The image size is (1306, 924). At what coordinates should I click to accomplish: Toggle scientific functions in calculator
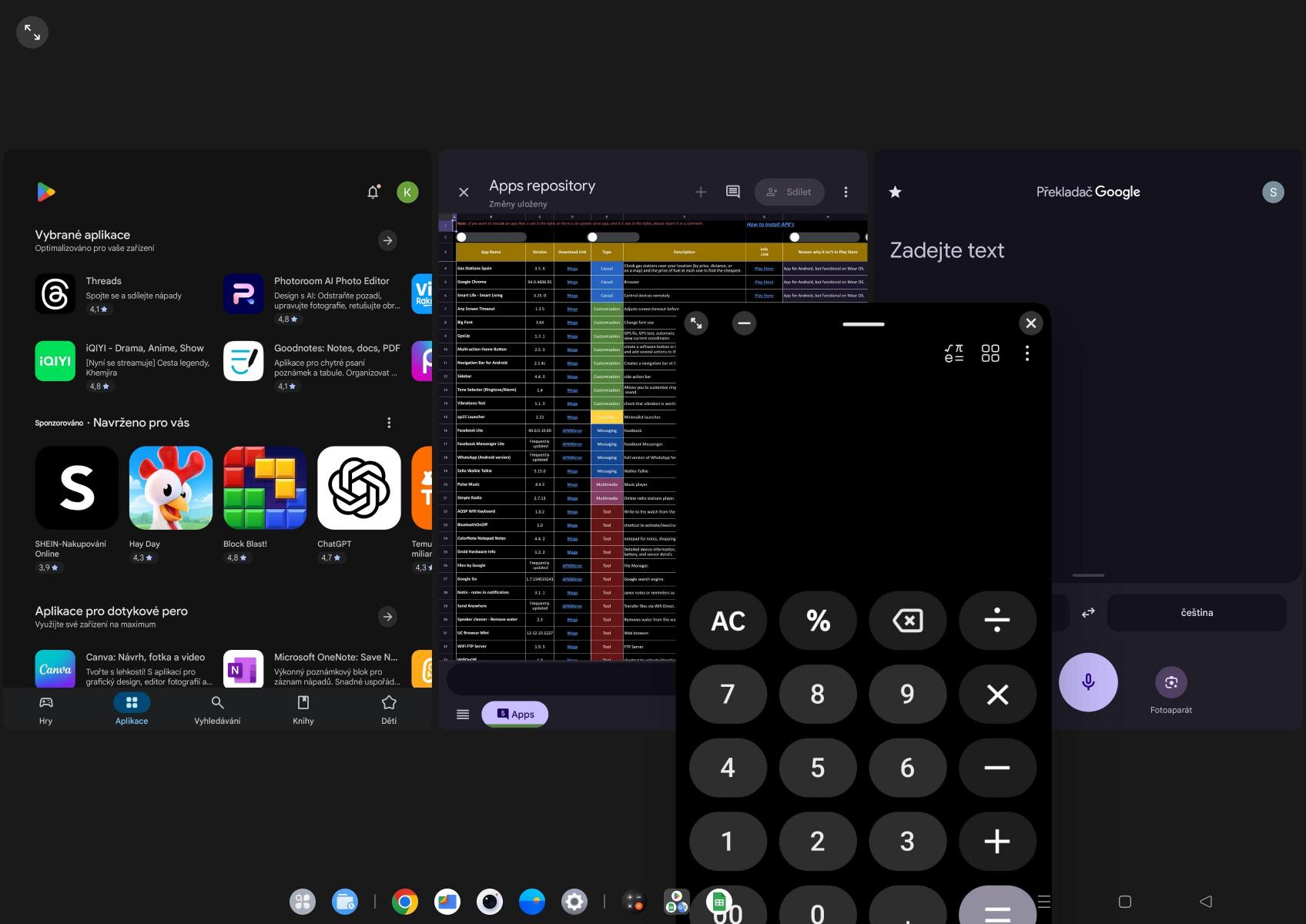(x=953, y=353)
